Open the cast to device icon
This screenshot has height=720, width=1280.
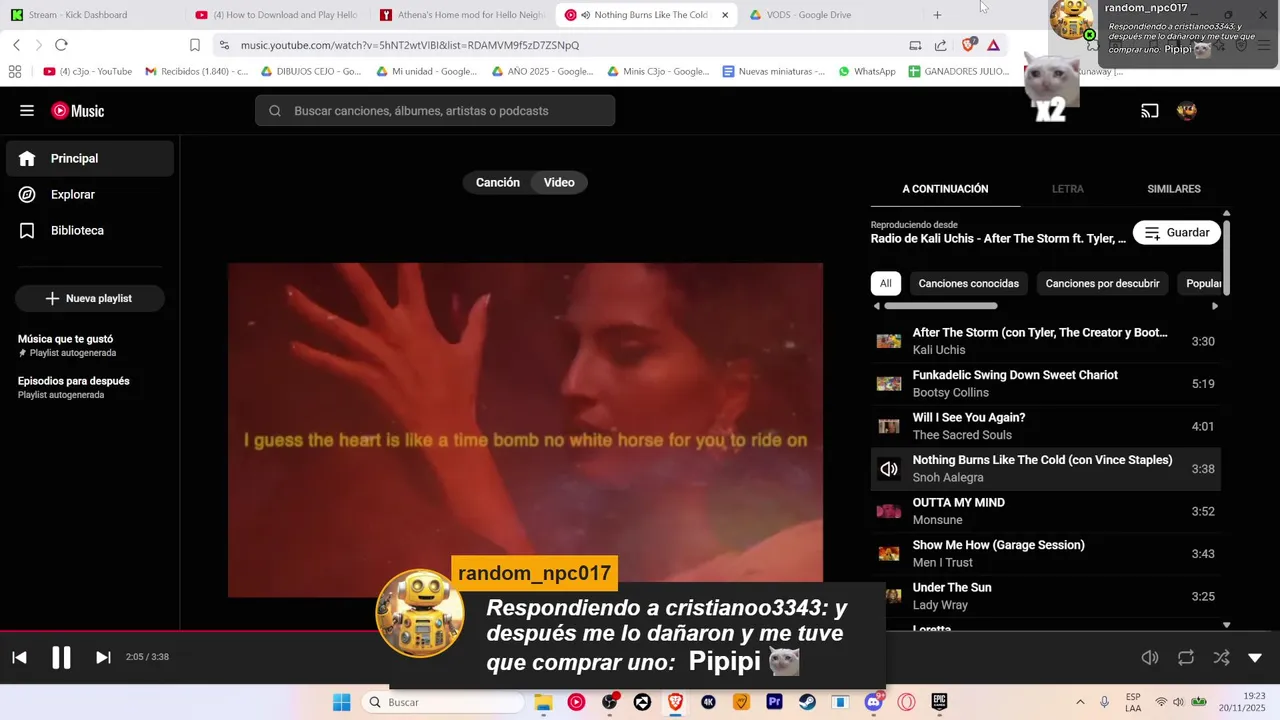[1150, 111]
